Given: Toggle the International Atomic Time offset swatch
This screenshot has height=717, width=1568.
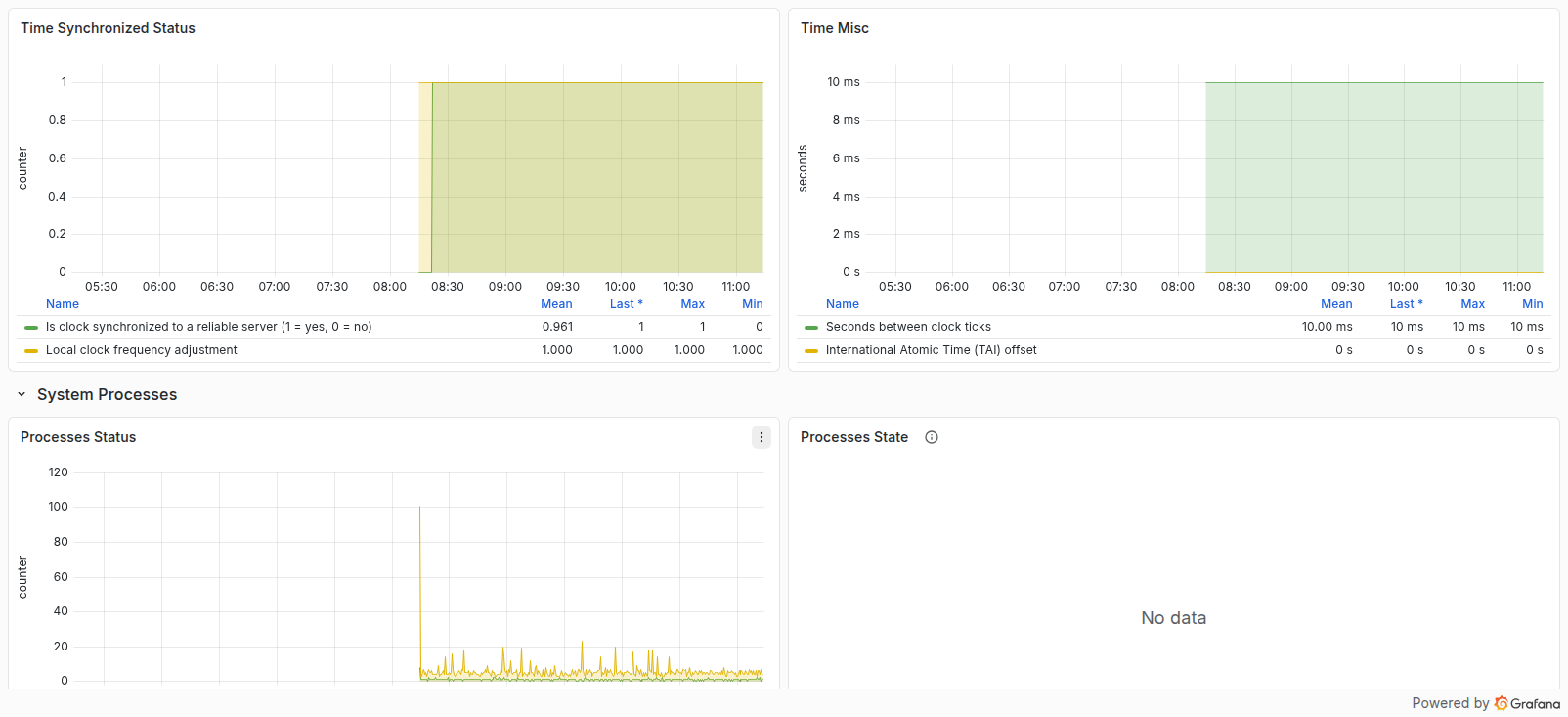Looking at the screenshot, I should pyautogui.click(x=811, y=351).
